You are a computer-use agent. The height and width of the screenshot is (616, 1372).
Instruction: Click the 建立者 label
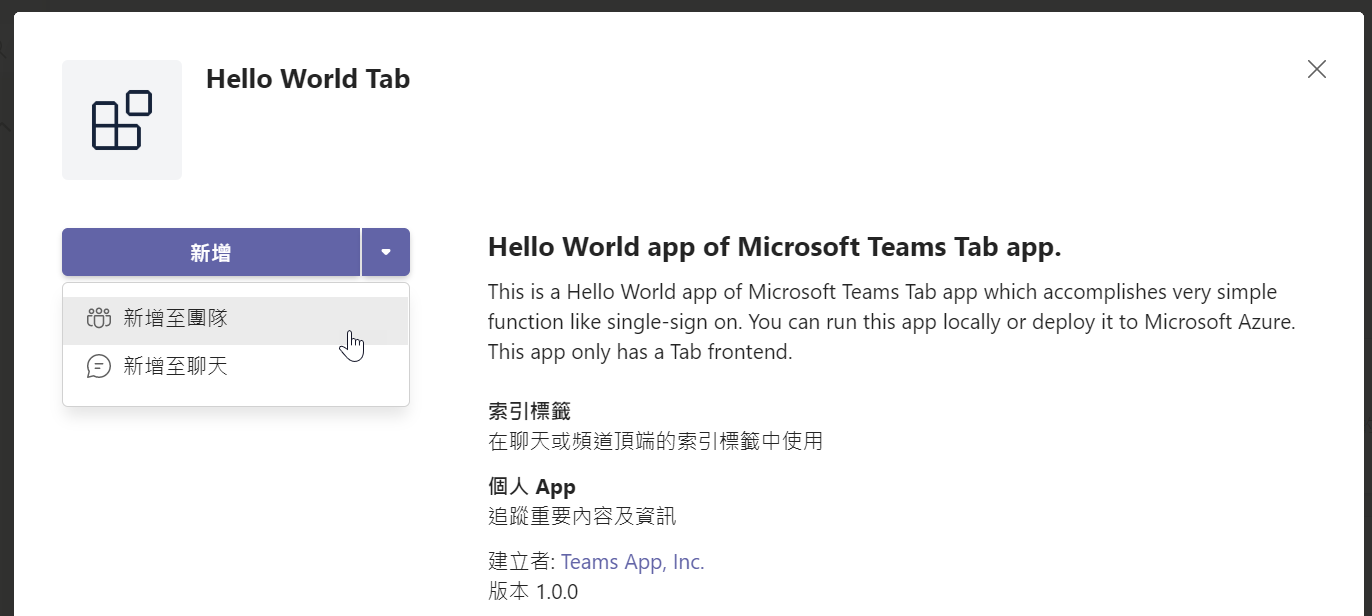click(x=521, y=562)
